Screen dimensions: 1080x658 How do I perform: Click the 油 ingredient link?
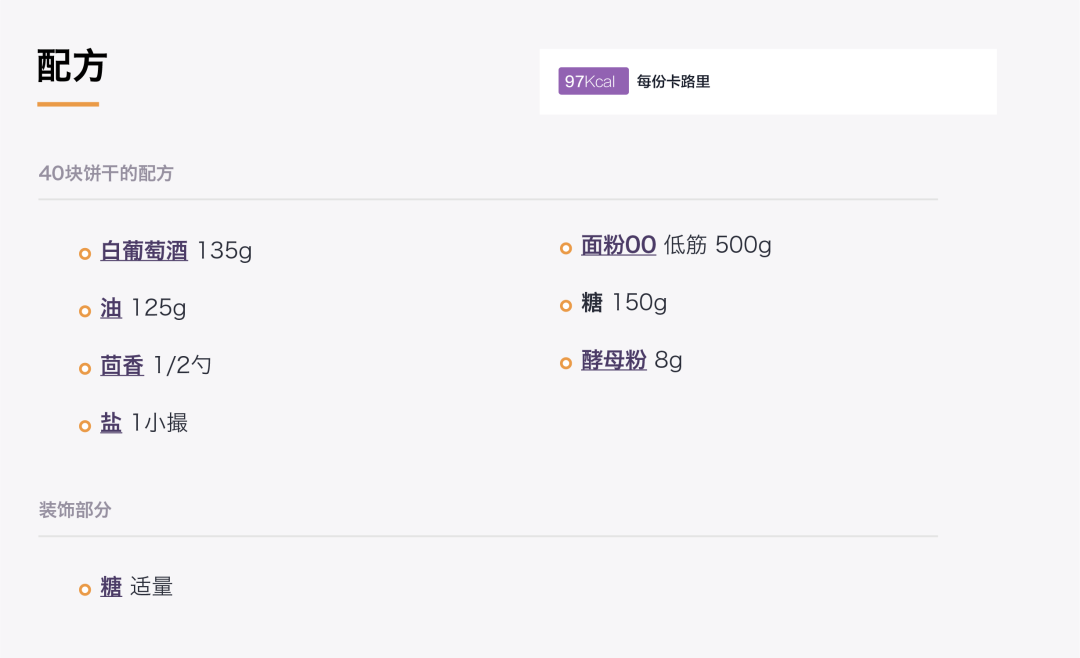111,308
